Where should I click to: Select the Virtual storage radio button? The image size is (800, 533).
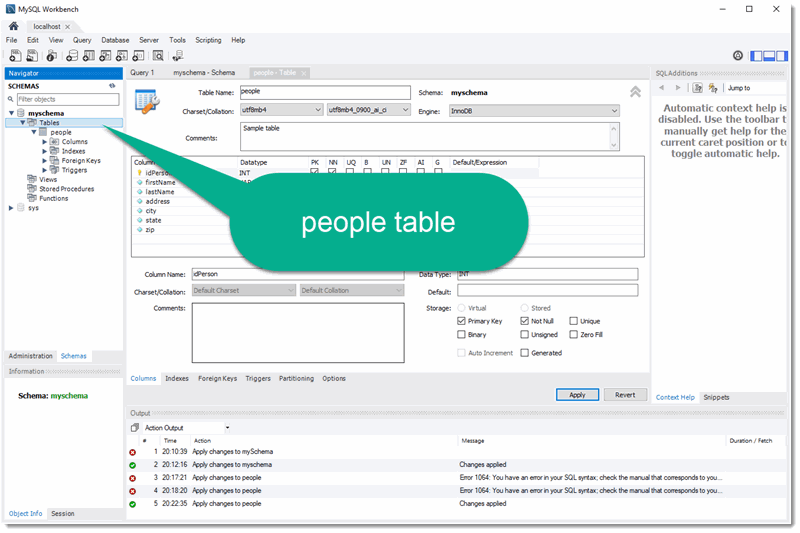461,308
